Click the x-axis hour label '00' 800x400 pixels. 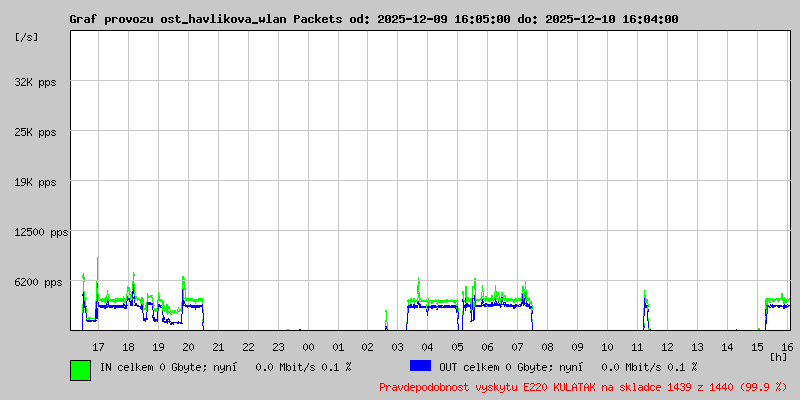[x=308, y=347]
